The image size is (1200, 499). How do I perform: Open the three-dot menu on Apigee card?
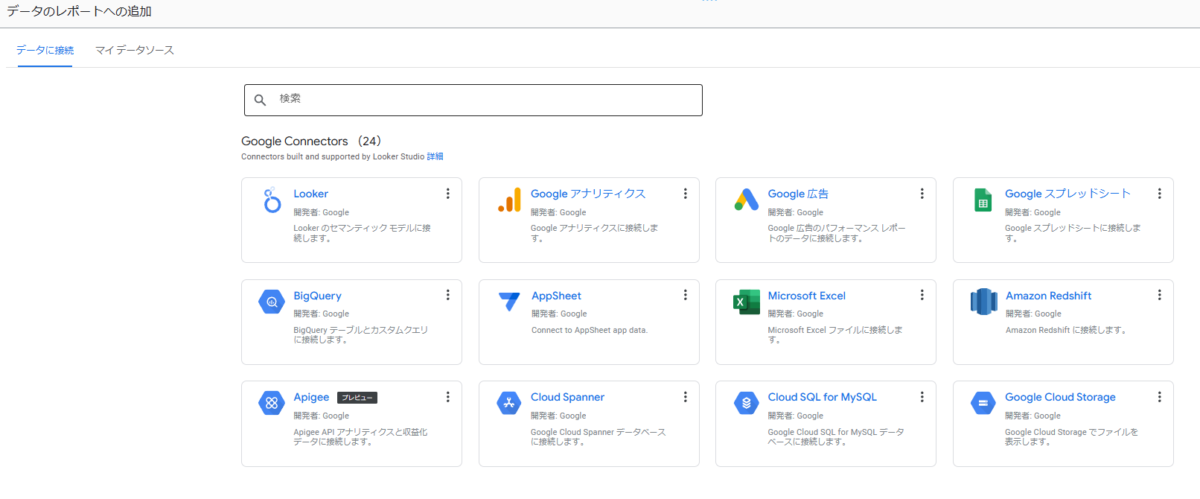coord(448,397)
